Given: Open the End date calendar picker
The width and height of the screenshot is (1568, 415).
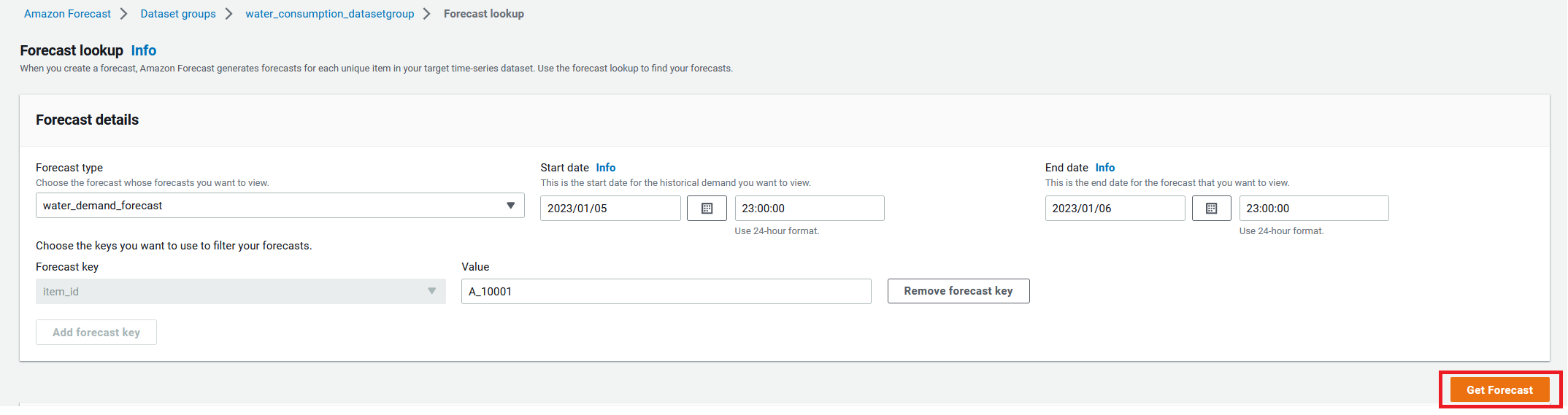Looking at the screenshot, I should 1211,209.
